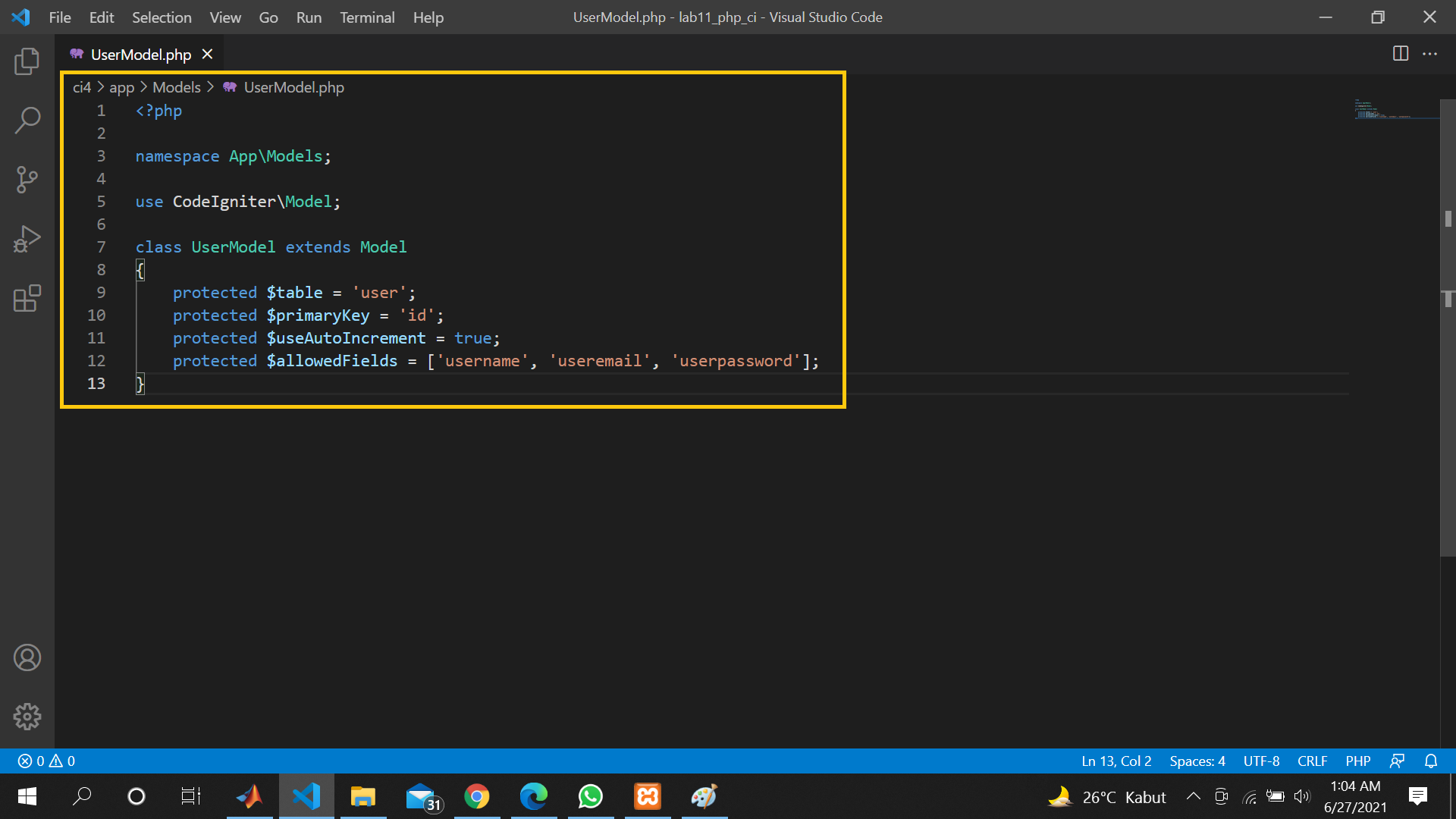Click the errors and warnings indicator
Viewport: 1456px width, 819px height.
tap(44, 761)
